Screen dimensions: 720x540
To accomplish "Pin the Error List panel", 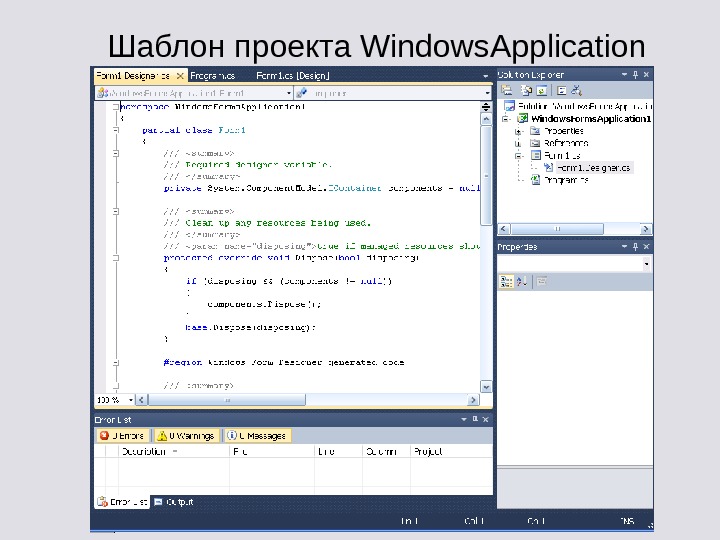I will 475,419.
